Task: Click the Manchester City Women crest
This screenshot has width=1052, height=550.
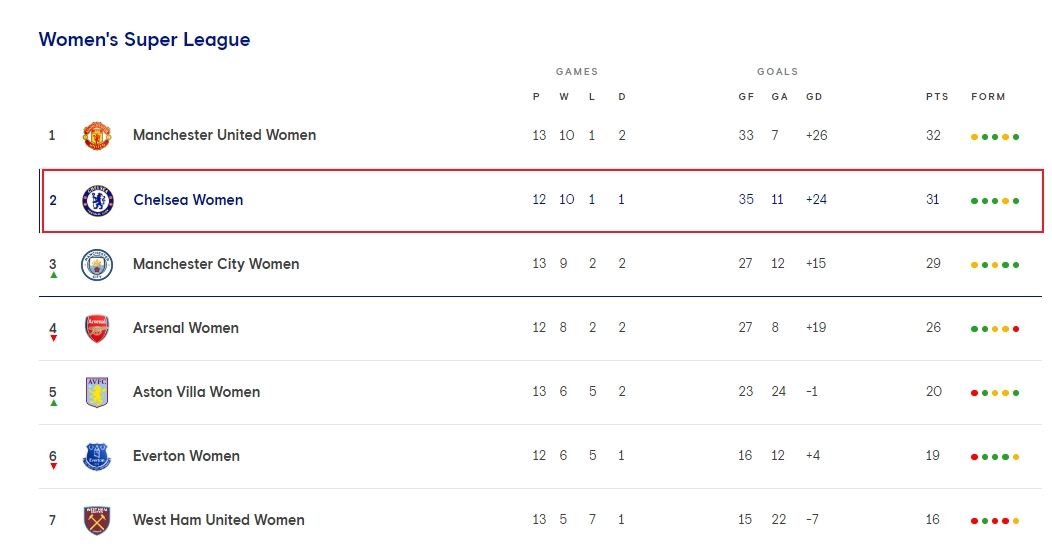Action: pos(97,264)
